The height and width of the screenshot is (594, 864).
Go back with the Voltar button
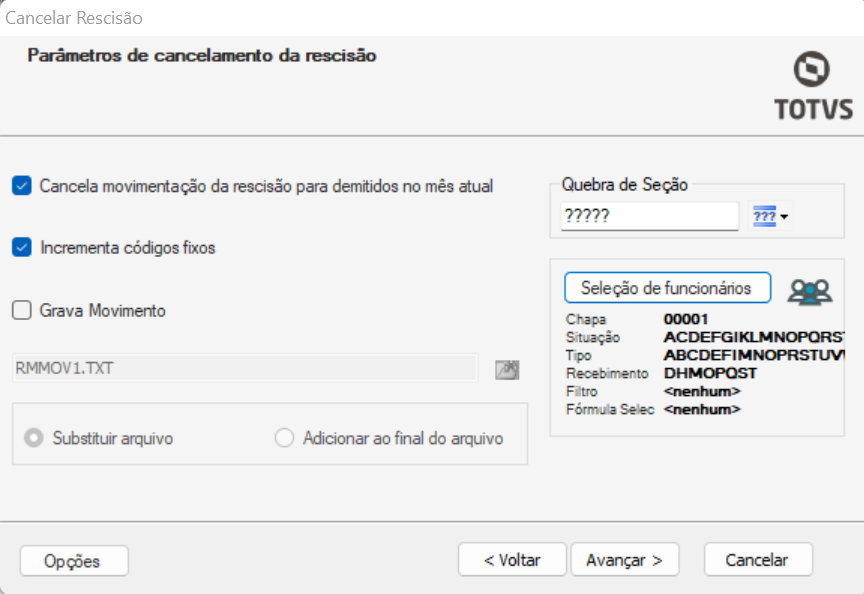tap(512, 560)
